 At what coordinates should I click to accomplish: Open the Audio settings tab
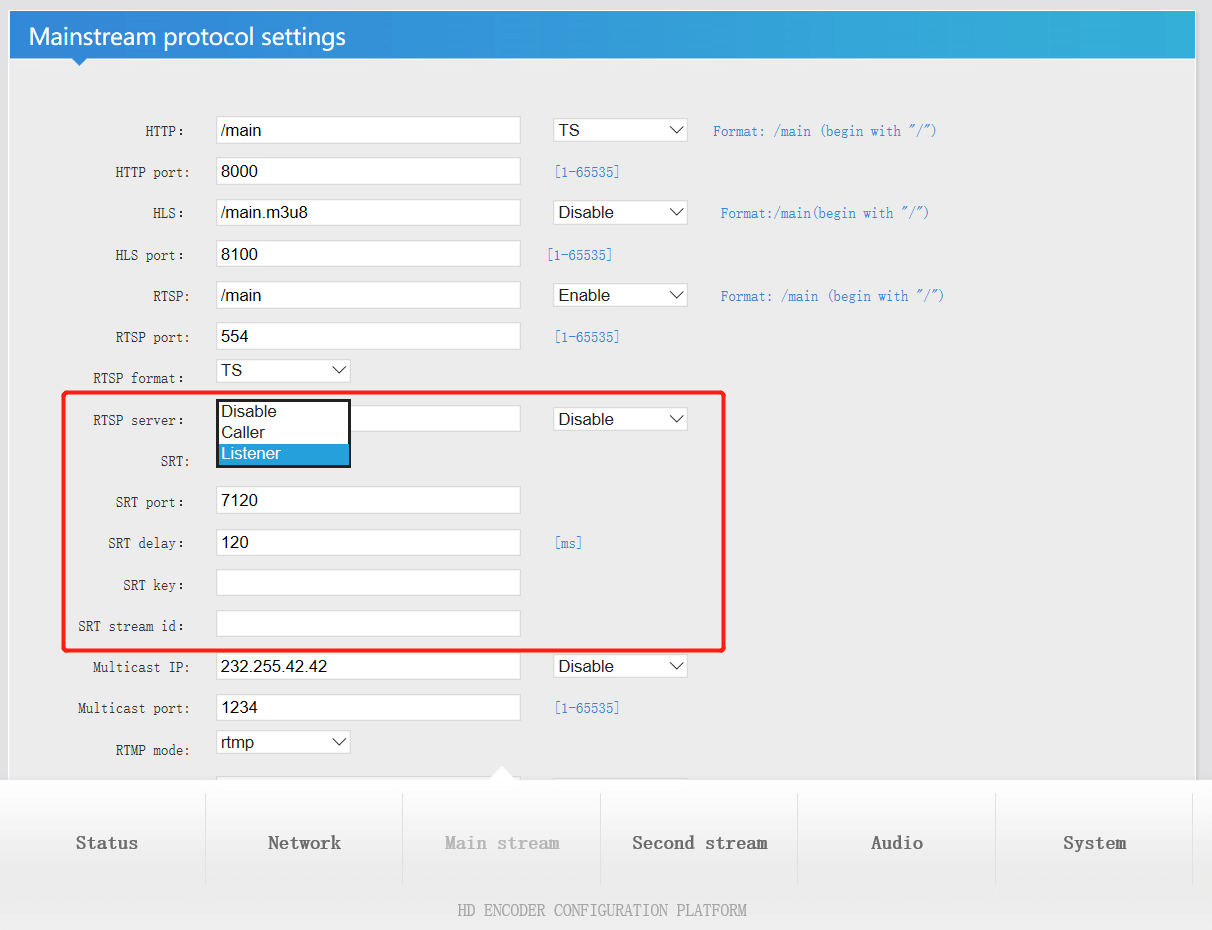(x=896, y=843)
